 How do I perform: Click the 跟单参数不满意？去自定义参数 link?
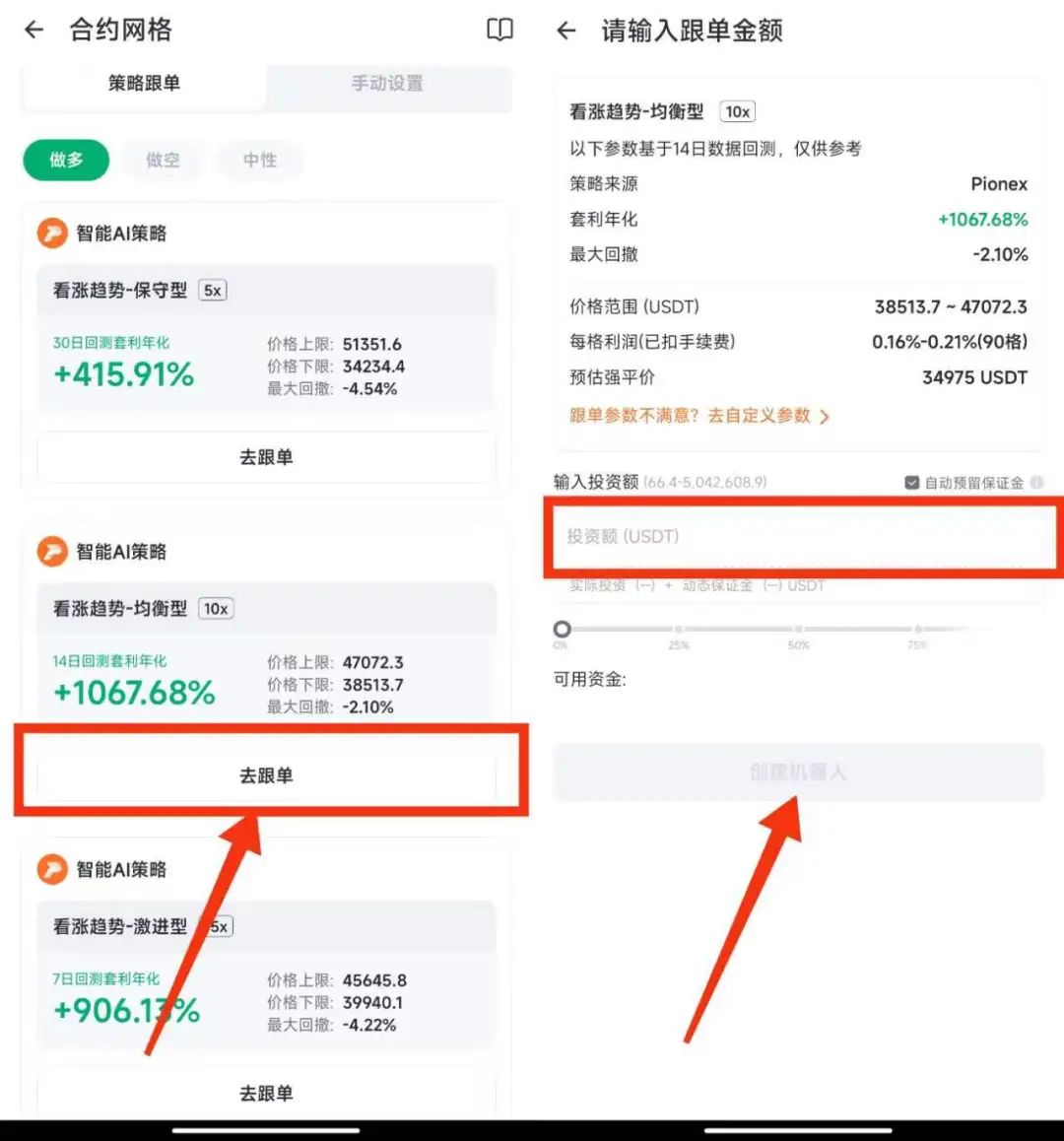tap(690, 416)
